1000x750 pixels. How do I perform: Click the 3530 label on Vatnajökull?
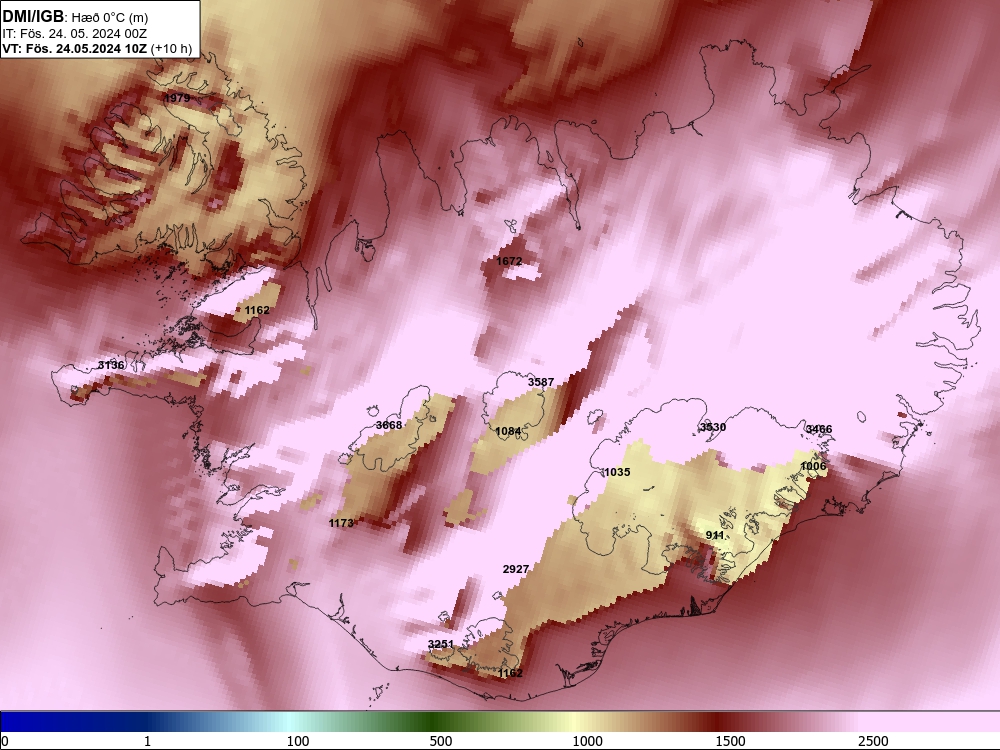click(713, 427)
